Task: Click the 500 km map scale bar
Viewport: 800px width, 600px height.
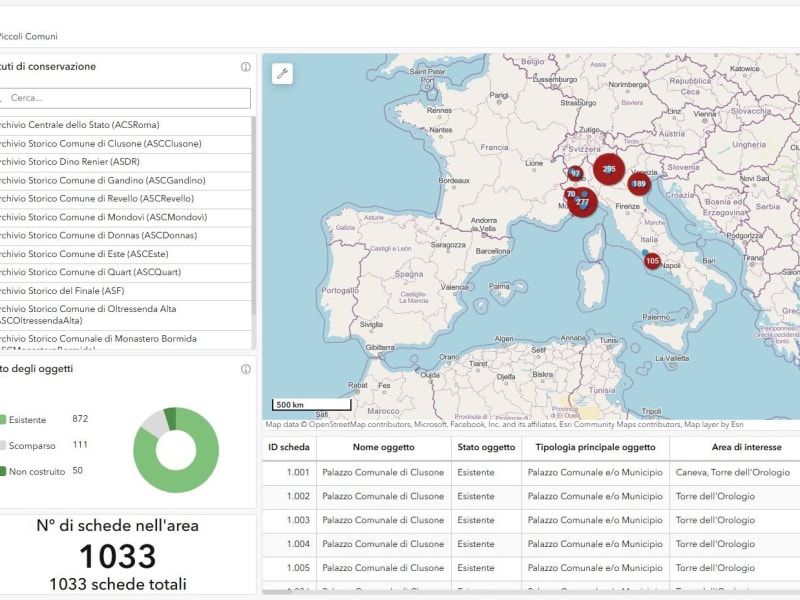Action: click(311, 405)
